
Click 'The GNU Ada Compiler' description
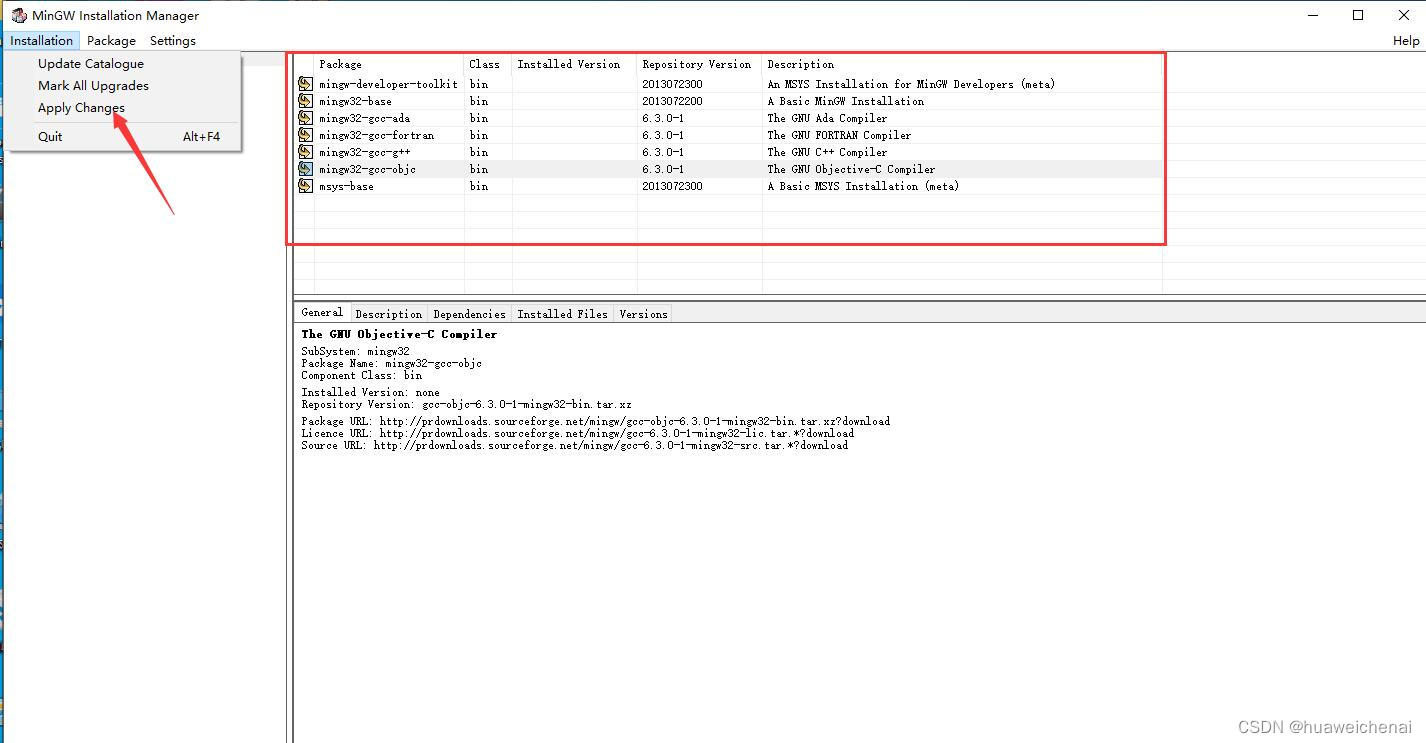[827, 118]
